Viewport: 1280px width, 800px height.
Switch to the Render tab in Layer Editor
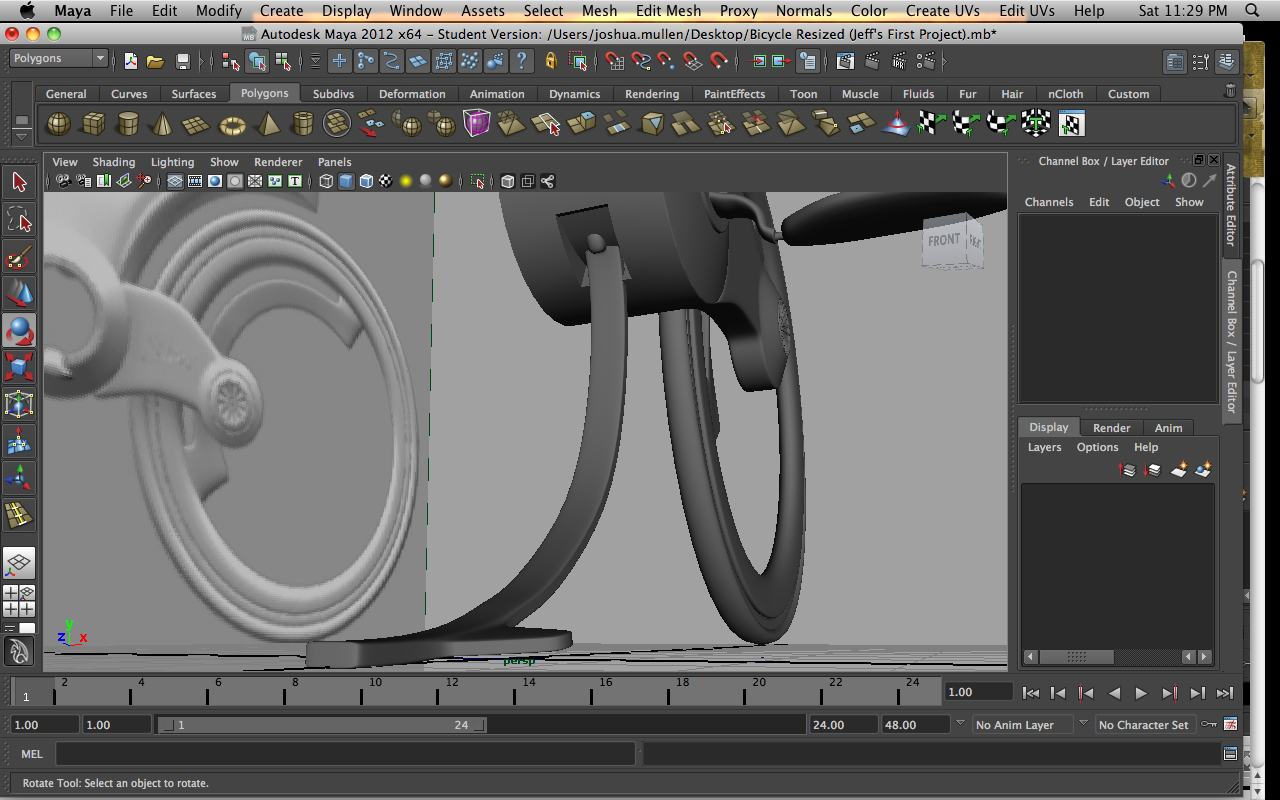pyautogui.click(x=1110, y=427)
